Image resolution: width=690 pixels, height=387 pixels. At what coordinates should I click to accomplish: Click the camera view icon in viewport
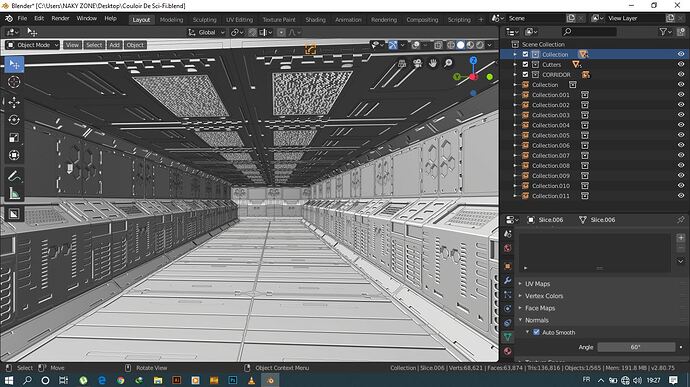(x=417, y=63)
